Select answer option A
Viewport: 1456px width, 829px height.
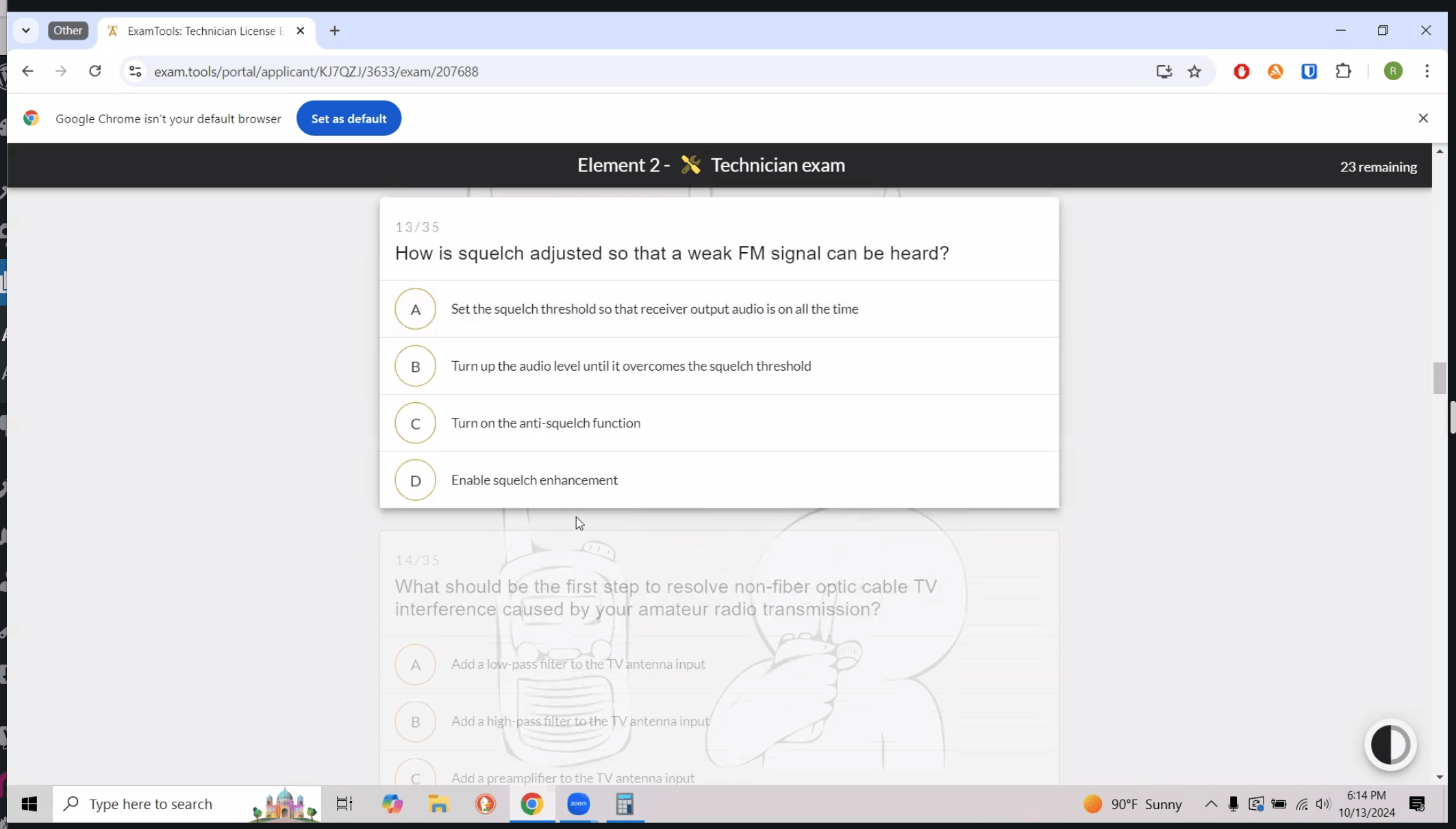415,308
